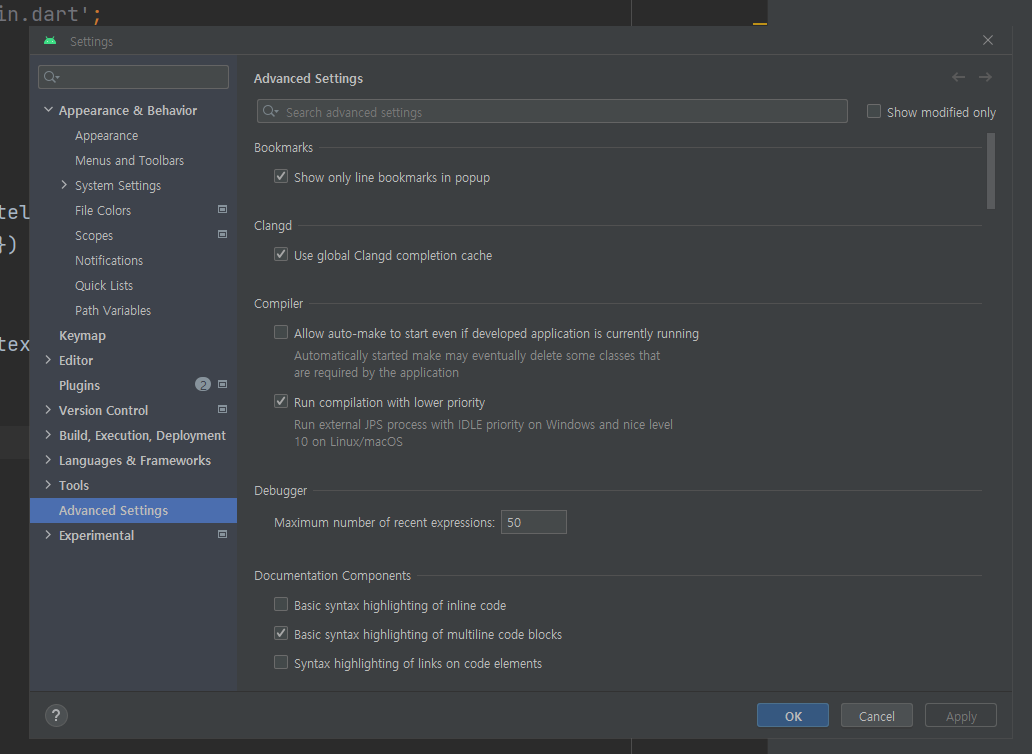Open Path Variables settings
The width and height of the screenshot is (1032, 754).
tap(113, 311)
